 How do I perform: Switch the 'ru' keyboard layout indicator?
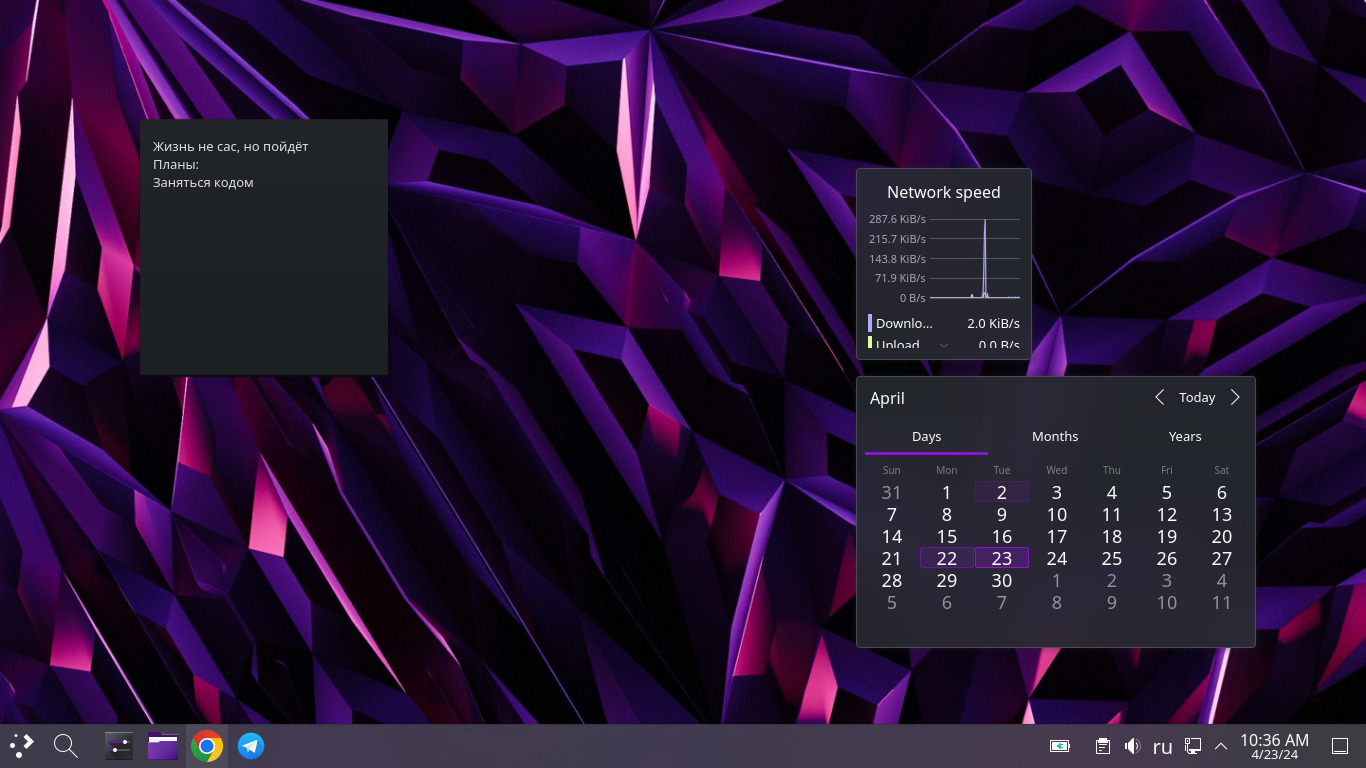(x=1162, y=746)
